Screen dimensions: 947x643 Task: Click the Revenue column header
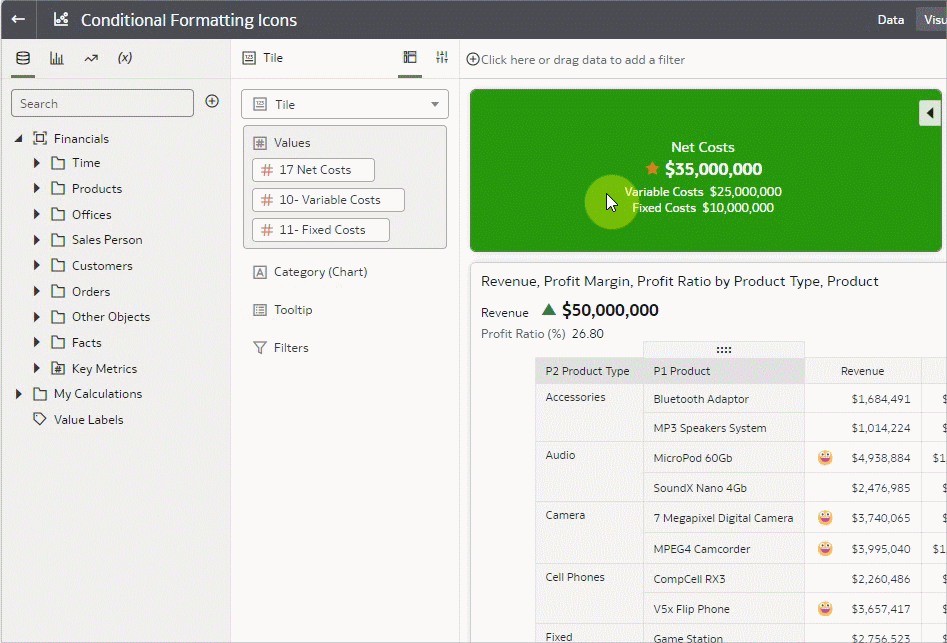[x=862, y=371]
